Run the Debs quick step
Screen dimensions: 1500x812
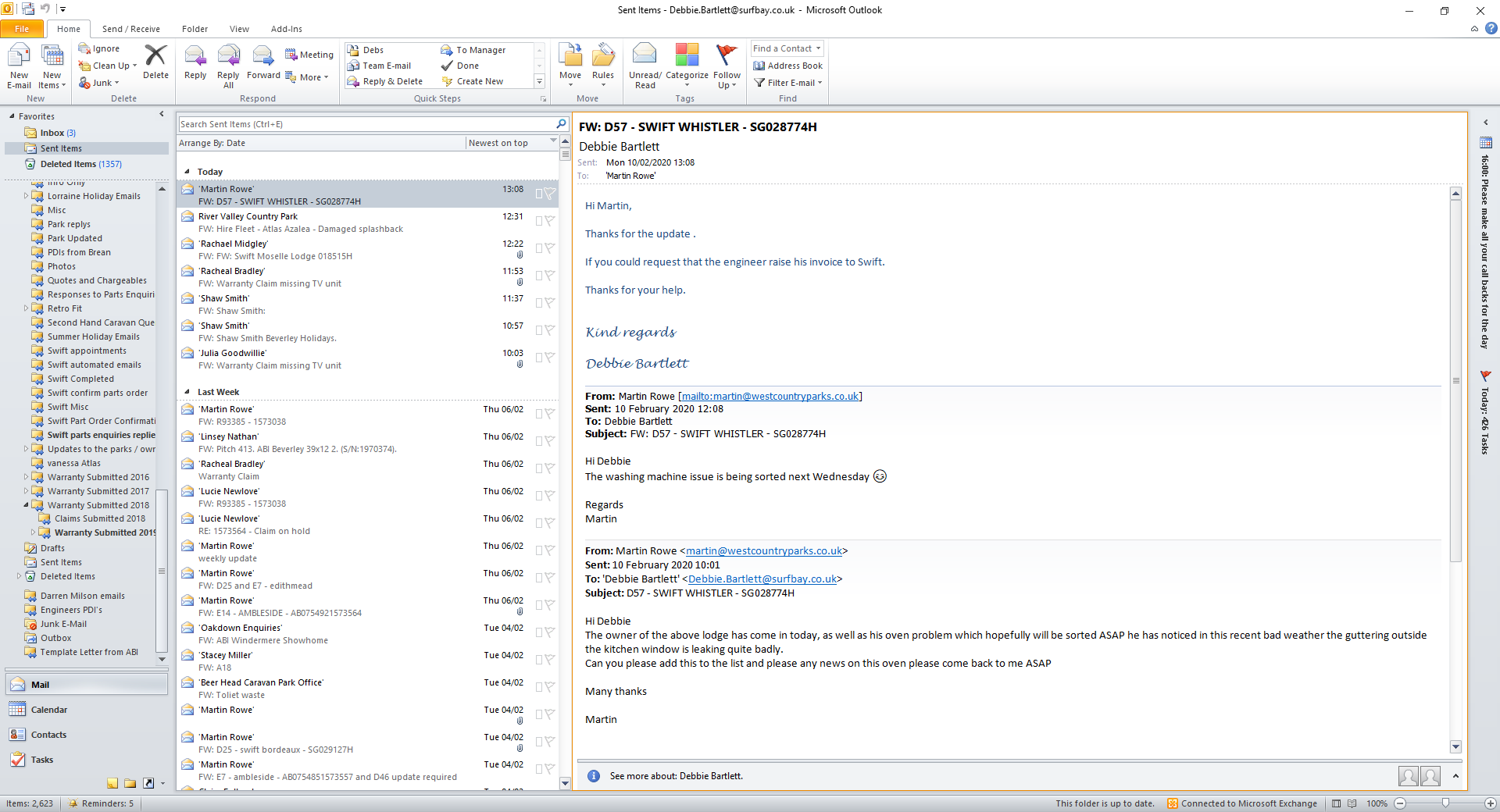click(x=366, y=50)
